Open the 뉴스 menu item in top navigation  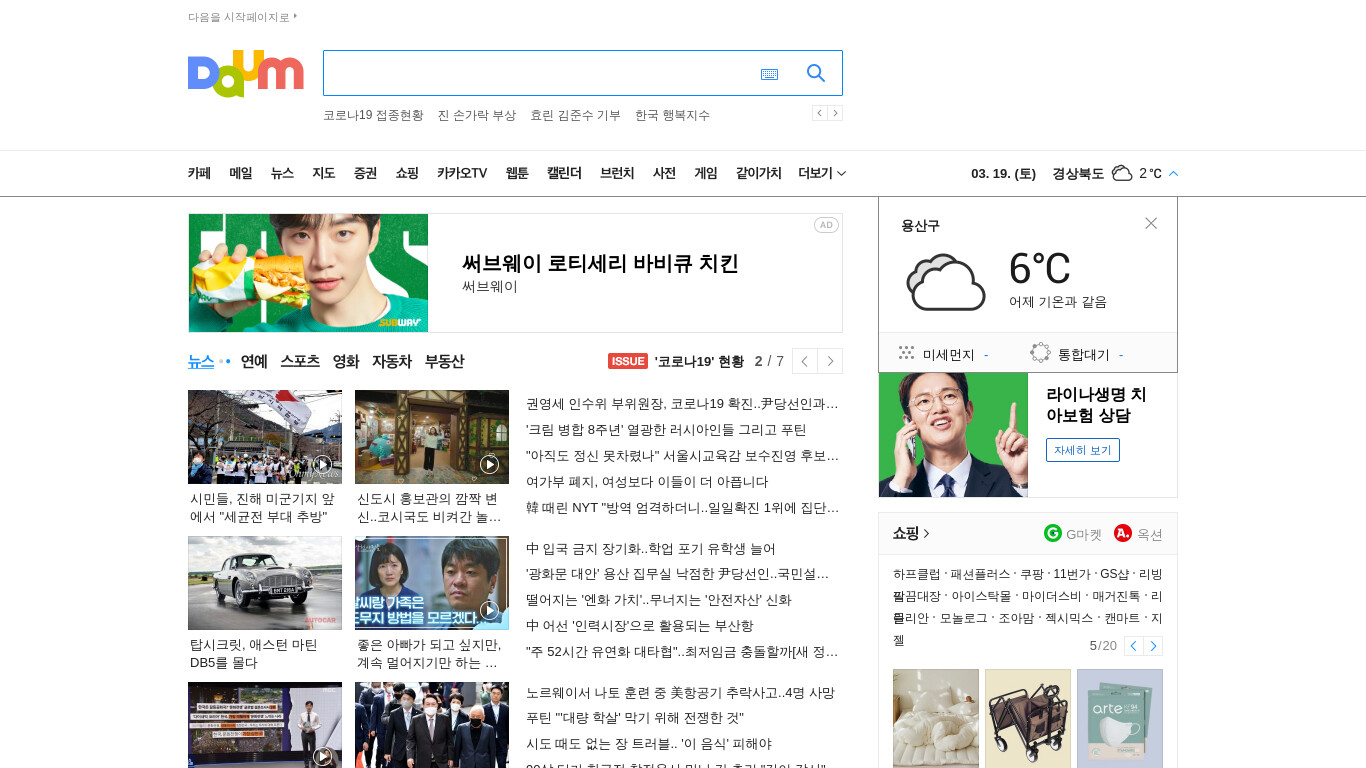tap(282, 173)
